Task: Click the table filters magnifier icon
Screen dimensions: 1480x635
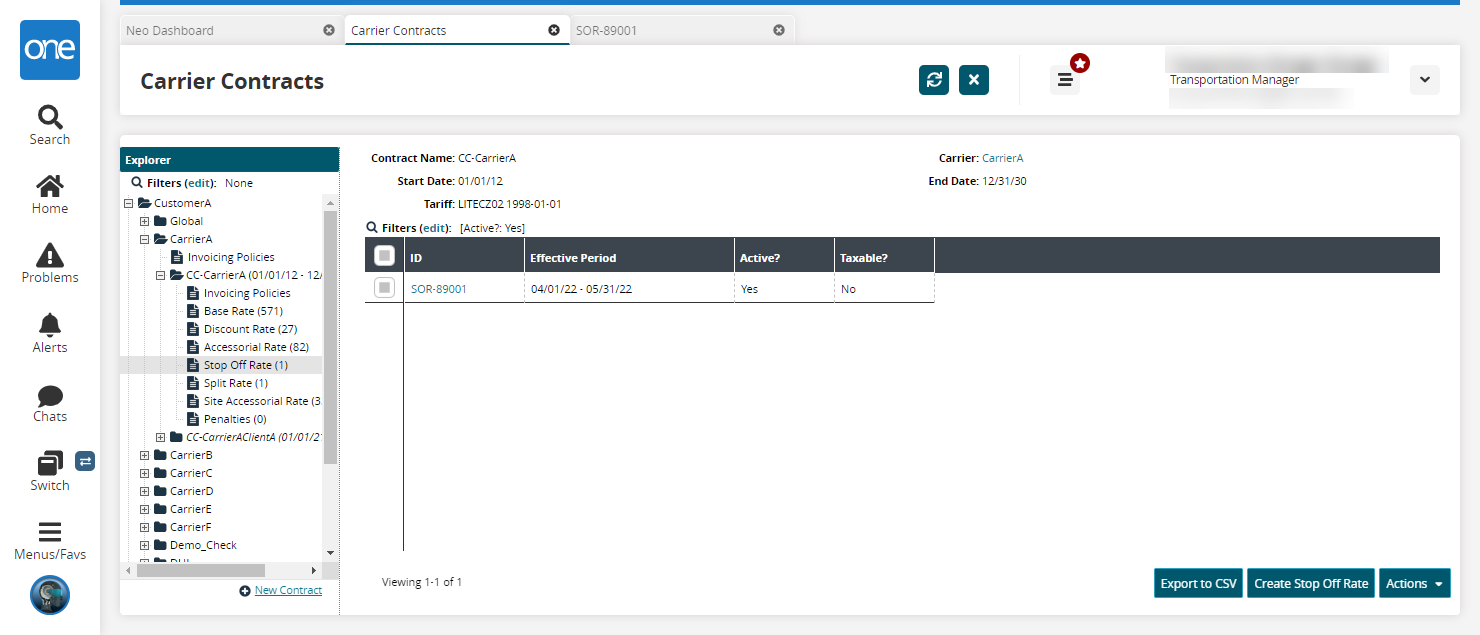Action: 372,228
